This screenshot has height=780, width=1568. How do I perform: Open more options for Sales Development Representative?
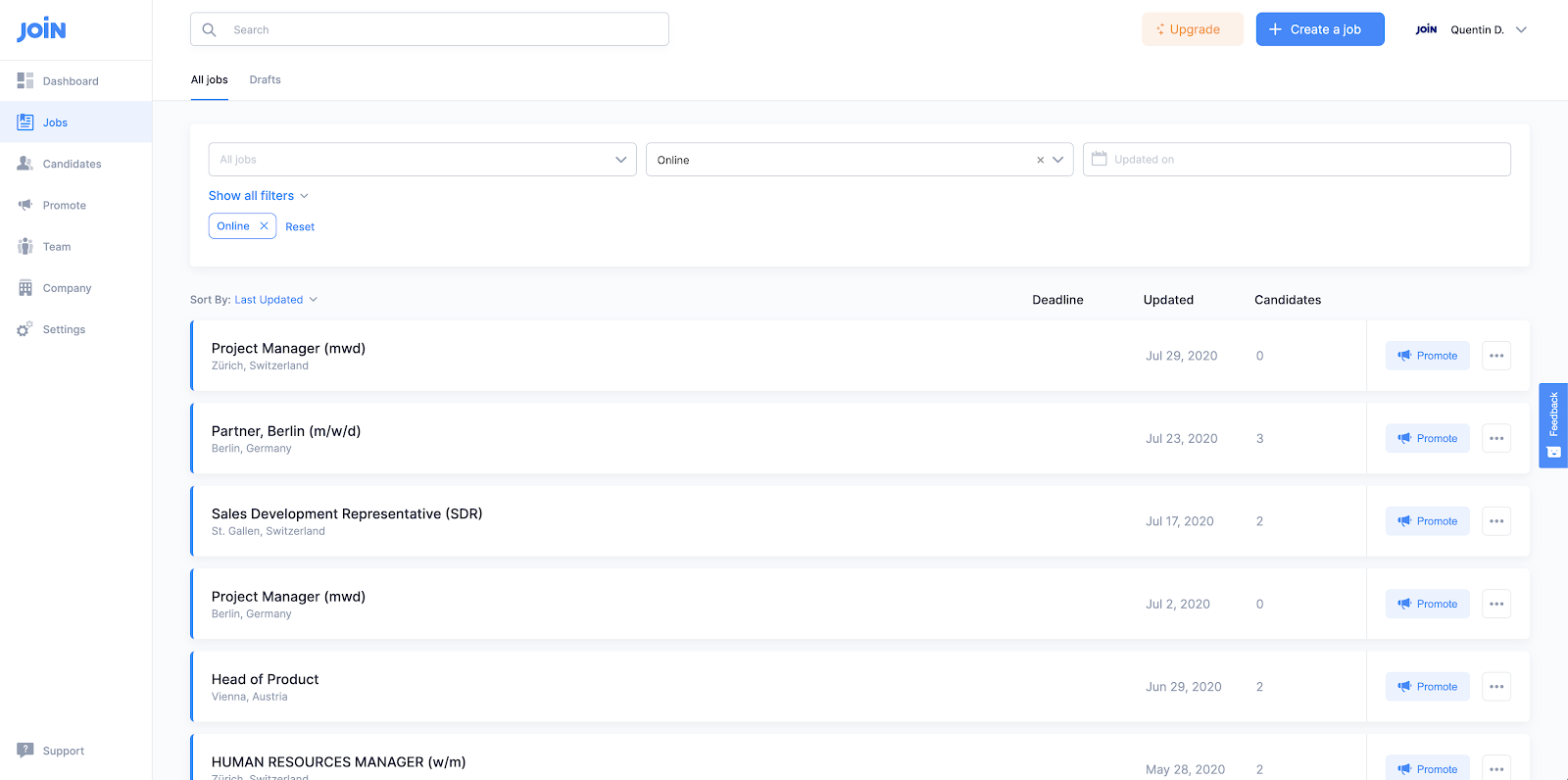click(1496, 521)
